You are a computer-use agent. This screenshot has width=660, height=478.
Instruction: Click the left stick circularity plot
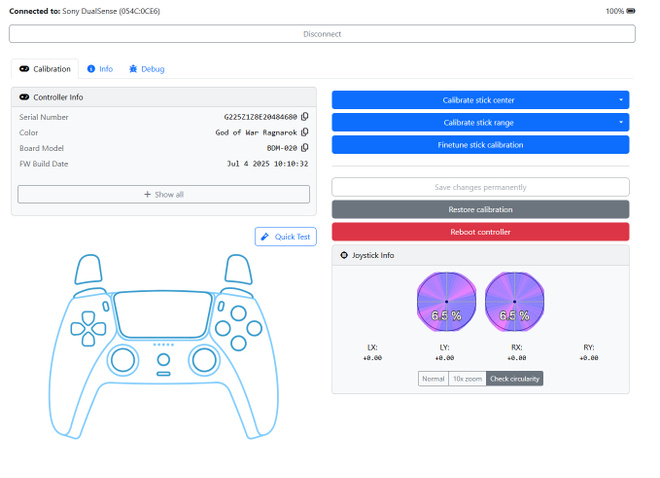click(x=447, y=302)
